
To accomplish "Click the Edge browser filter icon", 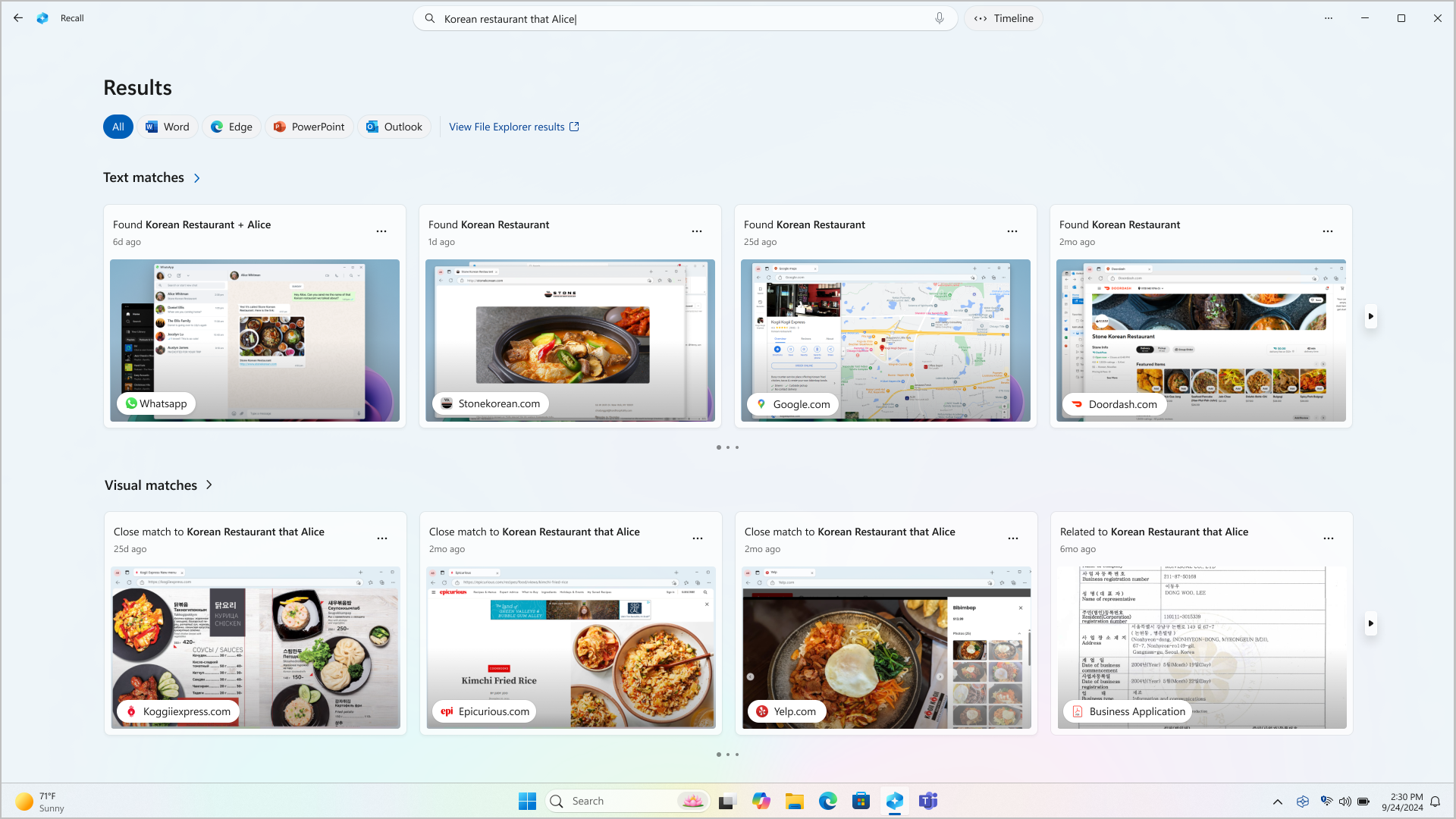I will [x=231, y=126].
